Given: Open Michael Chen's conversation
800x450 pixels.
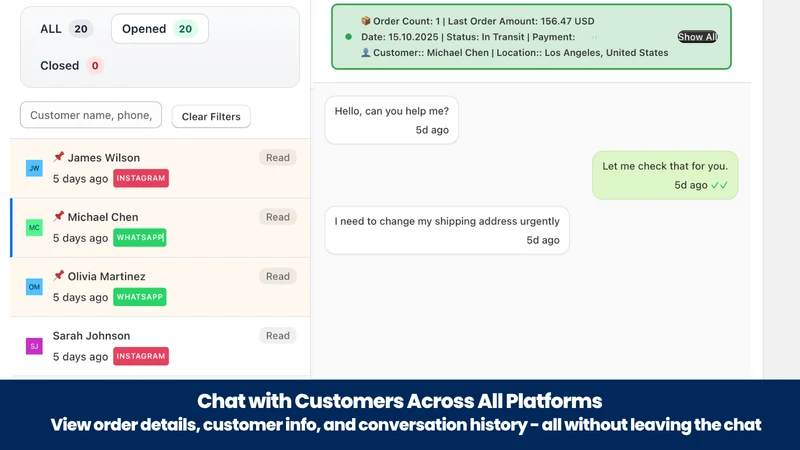Looking at the screenshot, I should coord(160,228).
